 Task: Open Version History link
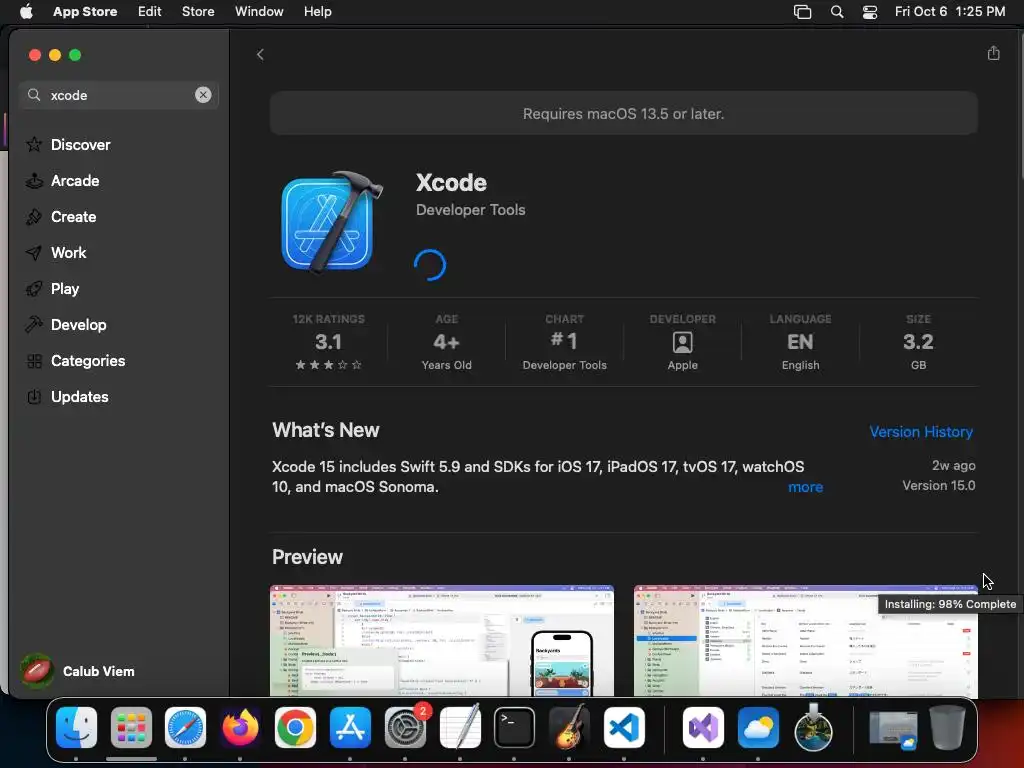pyautogui.click(x=921, y=432)
